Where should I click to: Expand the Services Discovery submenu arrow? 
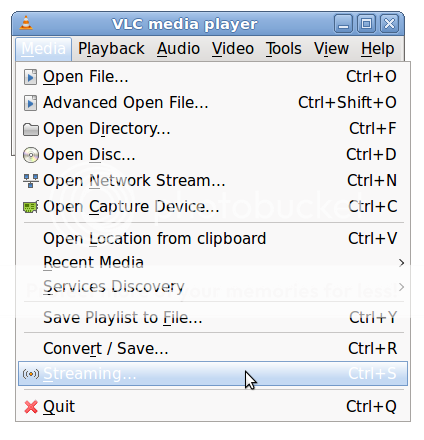(401, 287)
